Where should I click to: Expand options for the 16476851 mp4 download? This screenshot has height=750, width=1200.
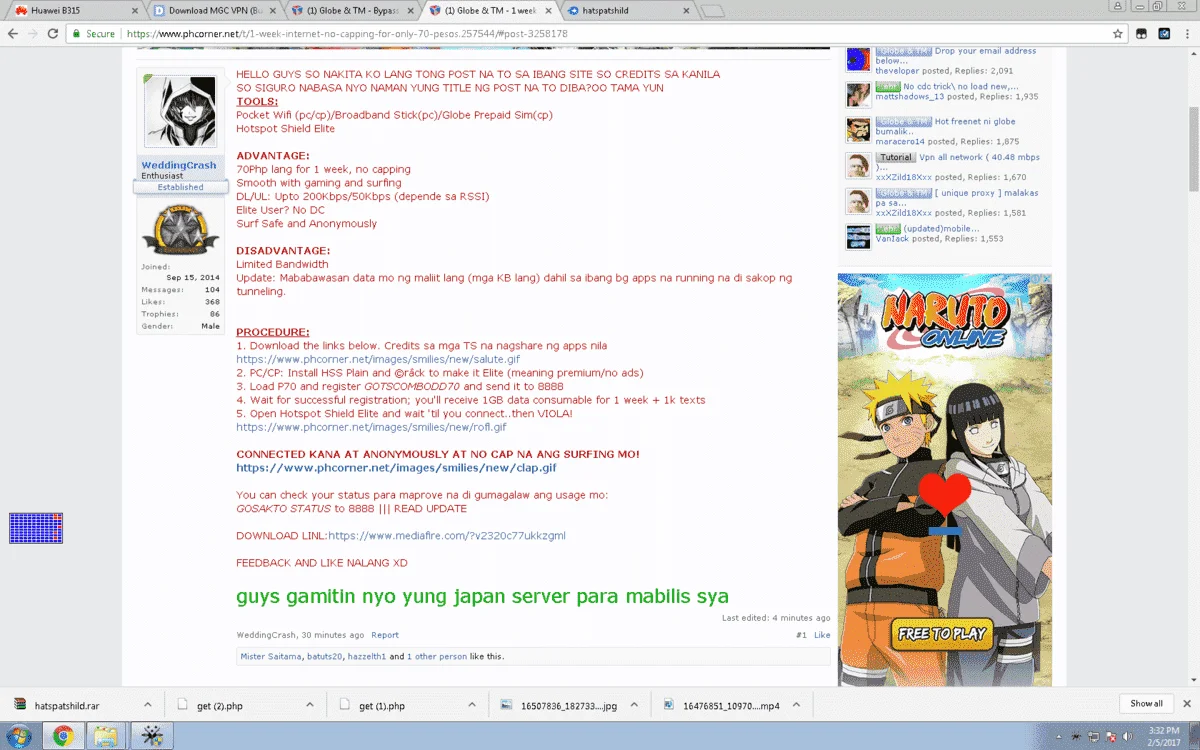point(795,705)
